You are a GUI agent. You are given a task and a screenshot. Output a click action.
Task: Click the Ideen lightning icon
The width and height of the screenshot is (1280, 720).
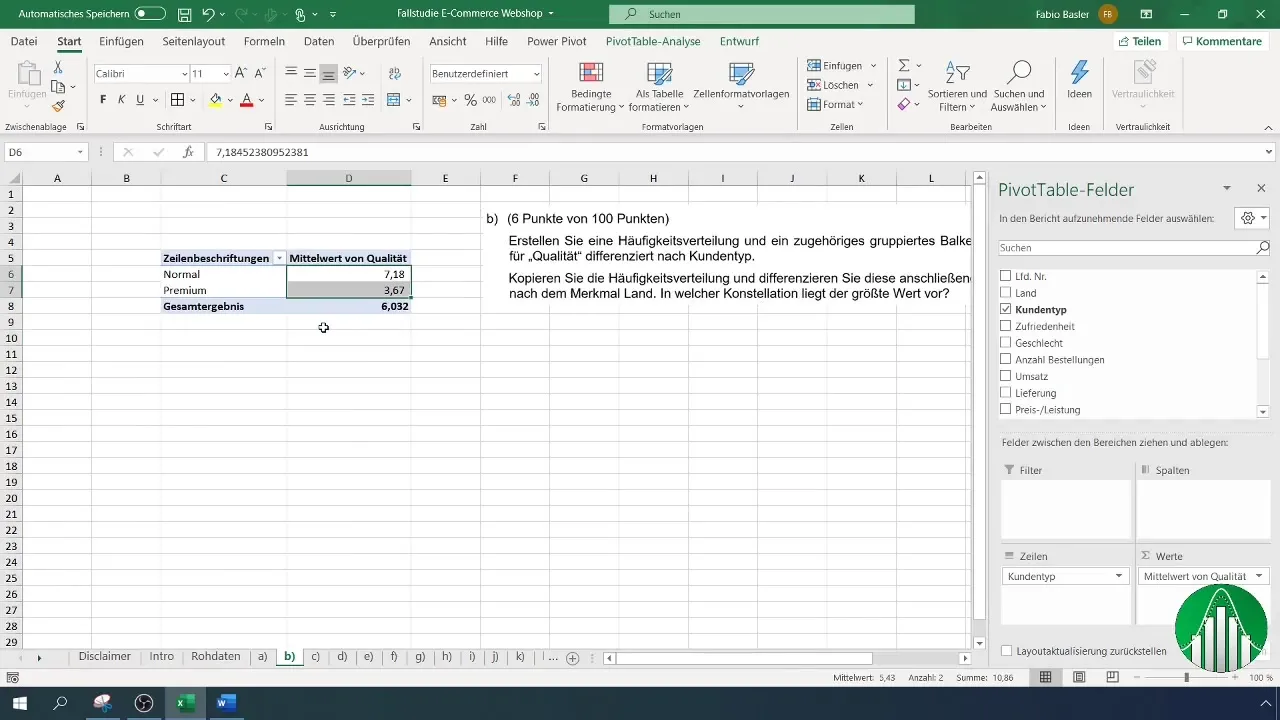(x=1079, y=80)
